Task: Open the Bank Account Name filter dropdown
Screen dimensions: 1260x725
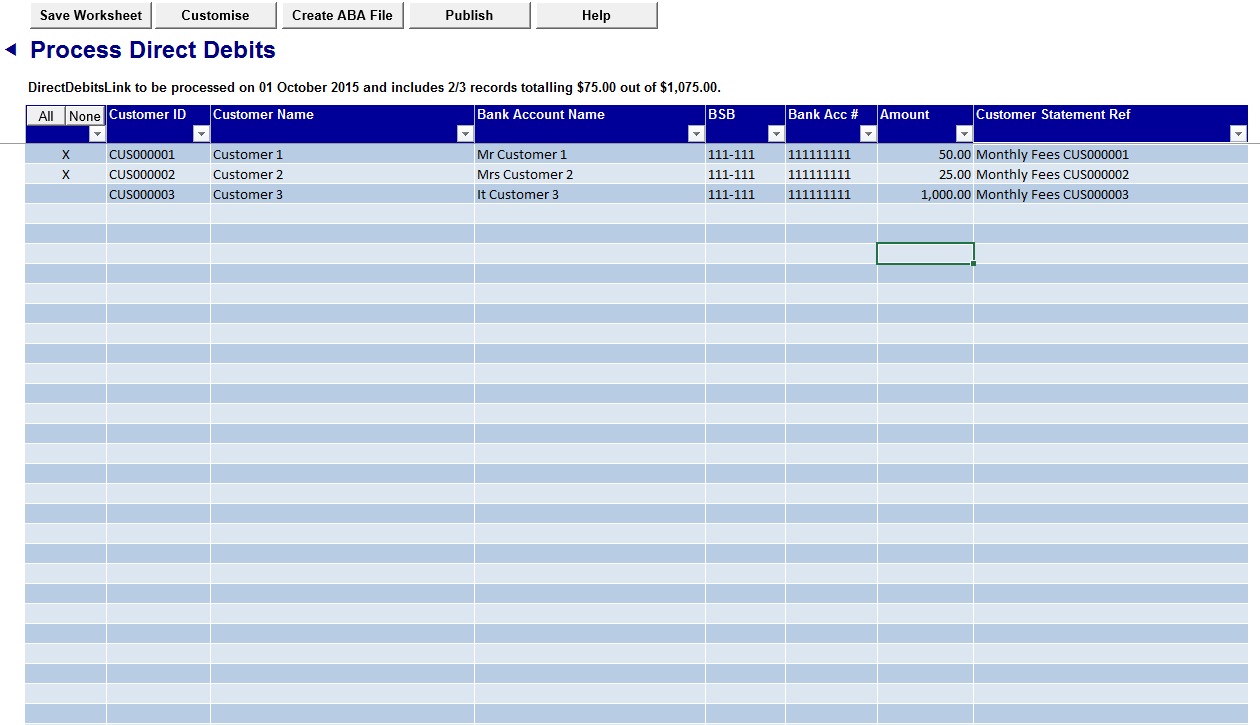Action: pos(696,133)
